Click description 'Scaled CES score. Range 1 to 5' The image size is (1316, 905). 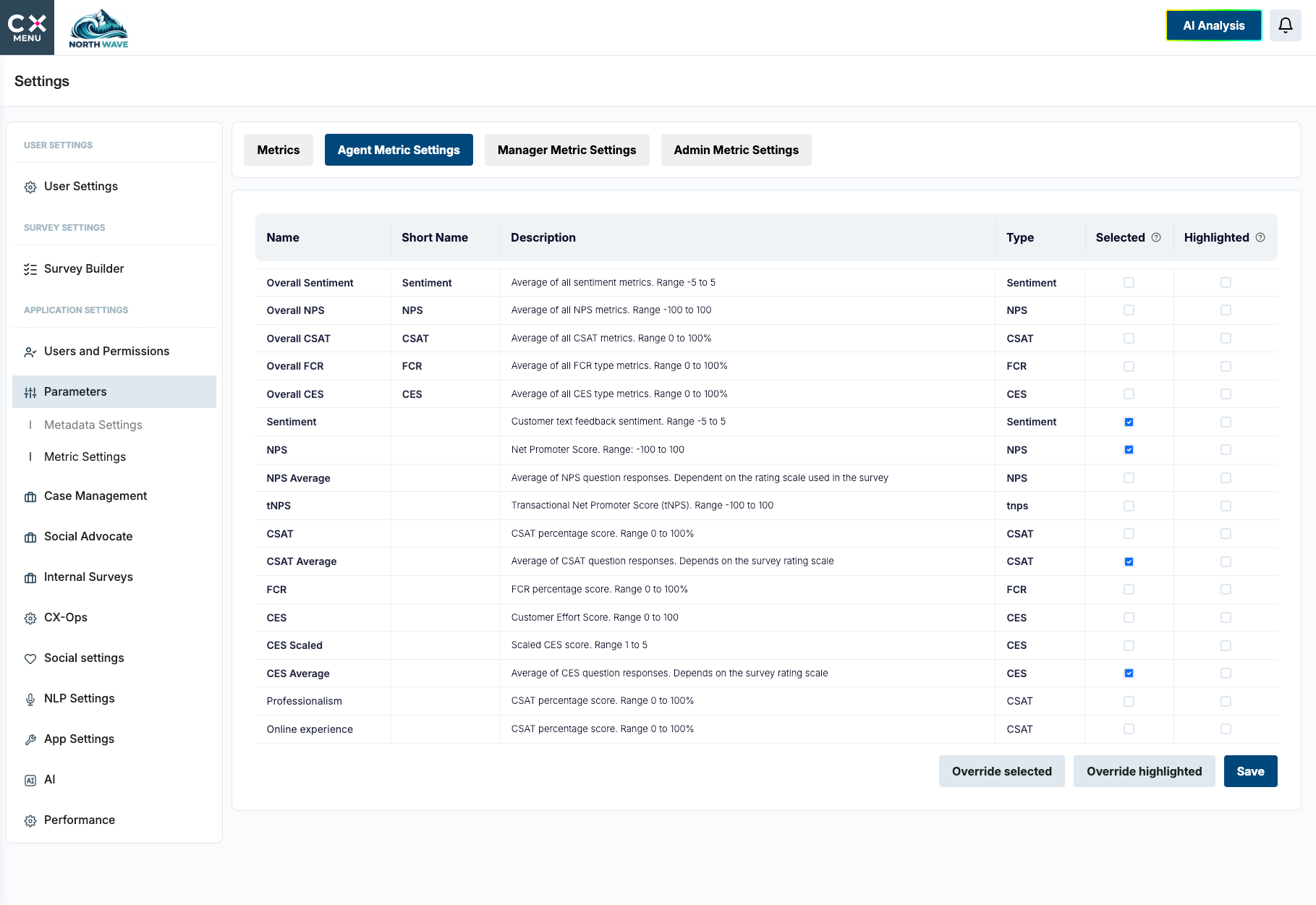pyautogui.click(x=579, y=645)
